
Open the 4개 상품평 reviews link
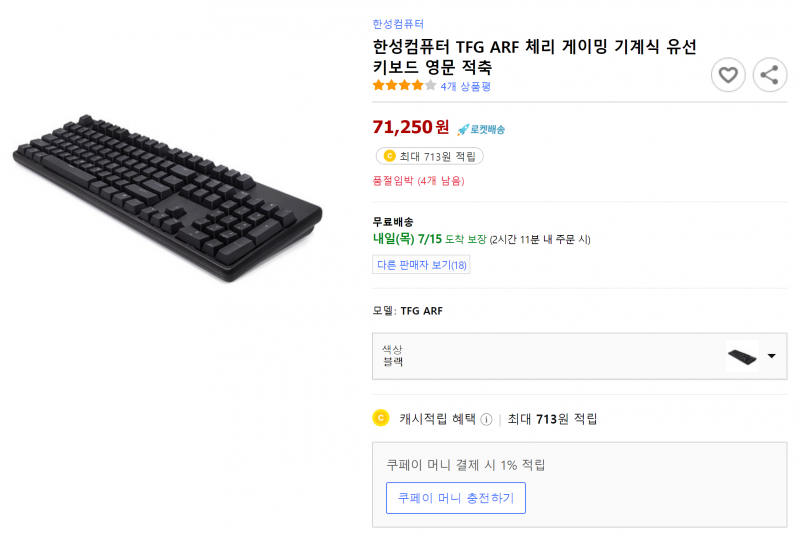[465, 86]
